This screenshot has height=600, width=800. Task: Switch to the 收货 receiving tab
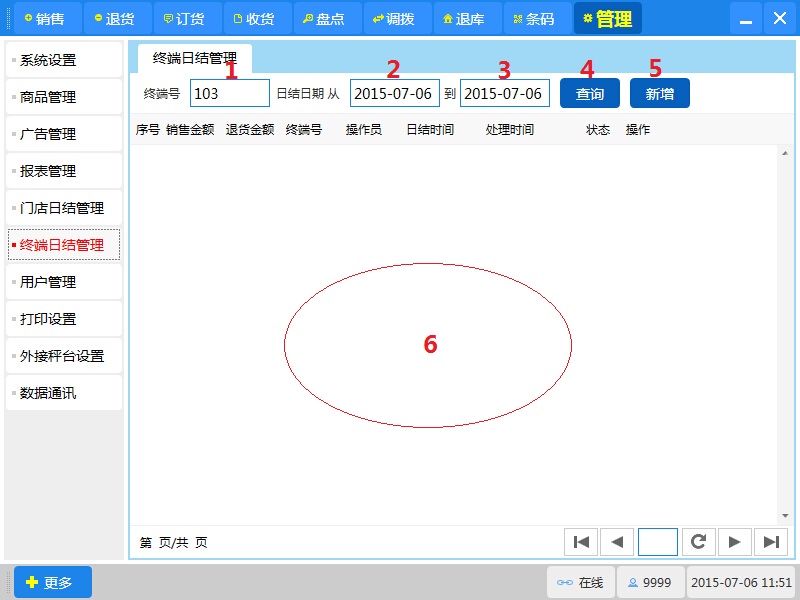(257, 18)
